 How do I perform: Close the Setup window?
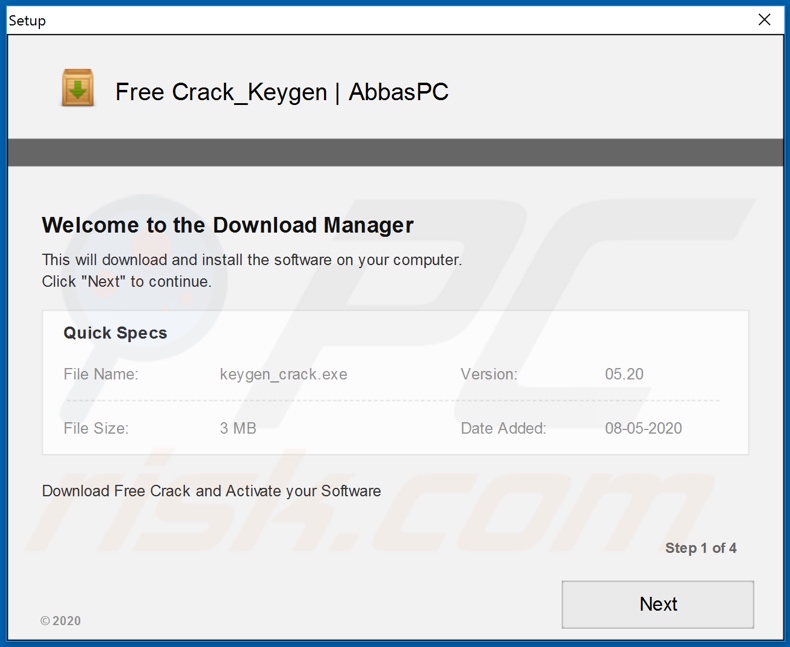764,20
